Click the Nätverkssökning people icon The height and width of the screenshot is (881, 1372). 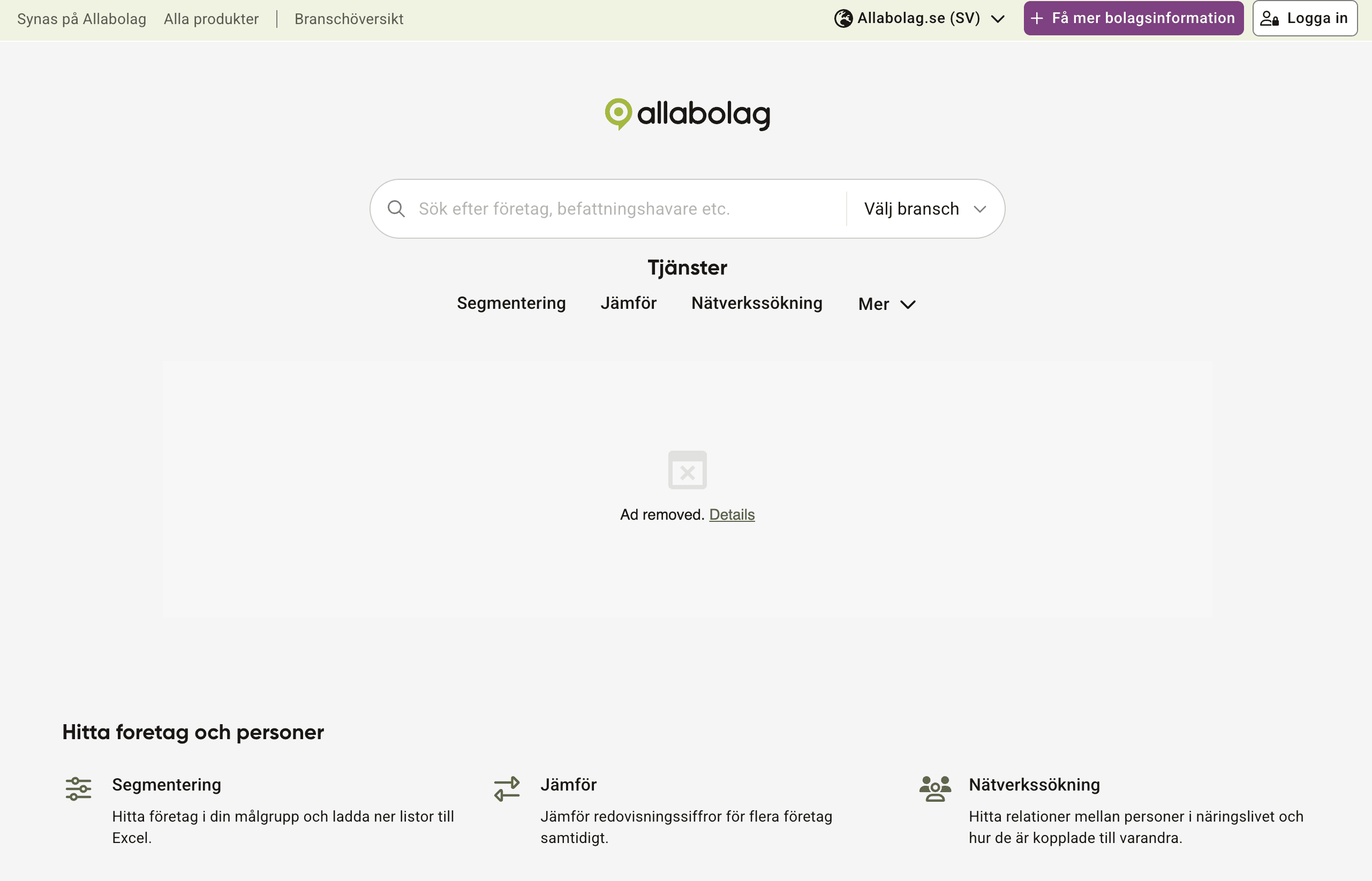[x=934, y=788]
